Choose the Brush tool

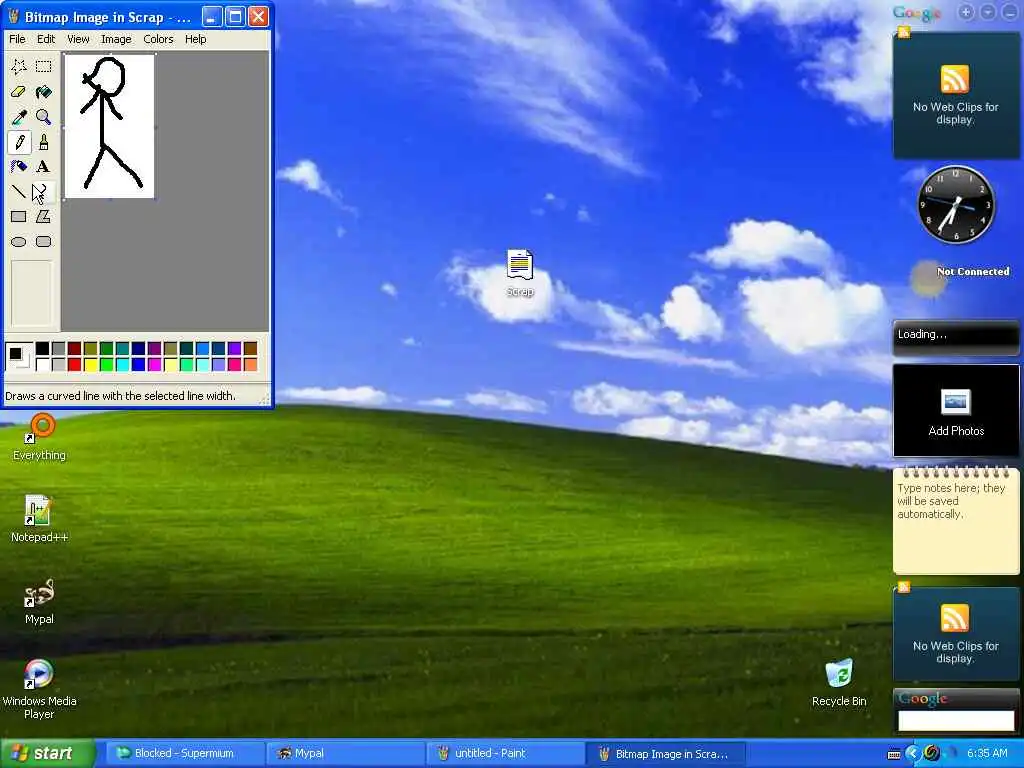(x=44, y=142)
